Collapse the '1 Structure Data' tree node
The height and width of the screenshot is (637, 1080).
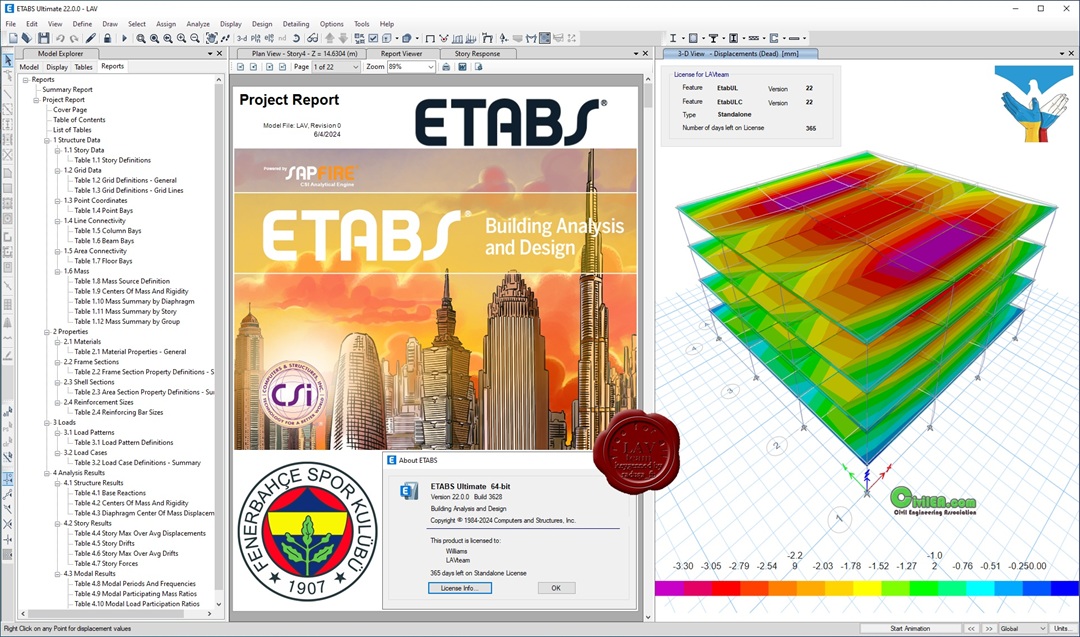pos(47,140)
